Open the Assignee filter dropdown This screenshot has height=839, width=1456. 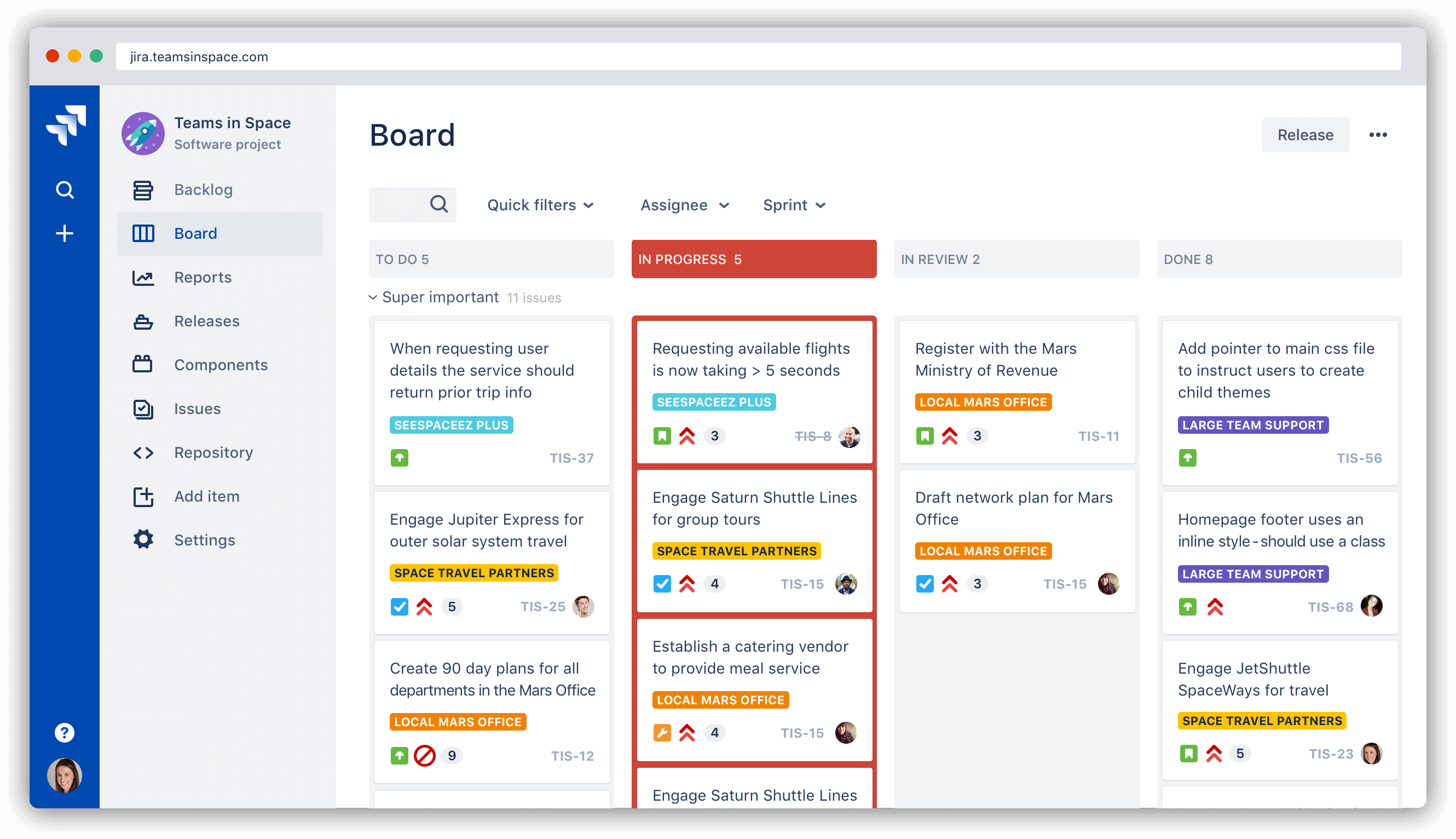[x=684, y=205]
